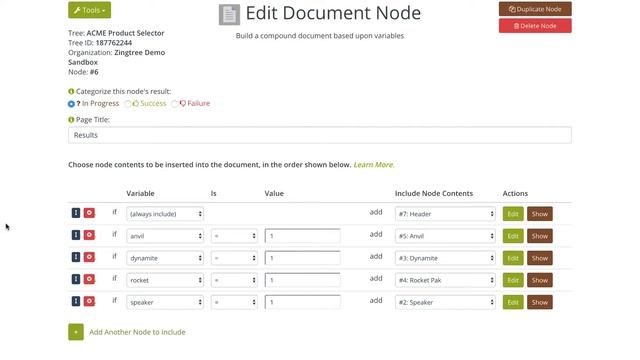The height and width of the screenshot is (360, 640).
Task: Click the Delete Node button
Action: pos(535,26)
